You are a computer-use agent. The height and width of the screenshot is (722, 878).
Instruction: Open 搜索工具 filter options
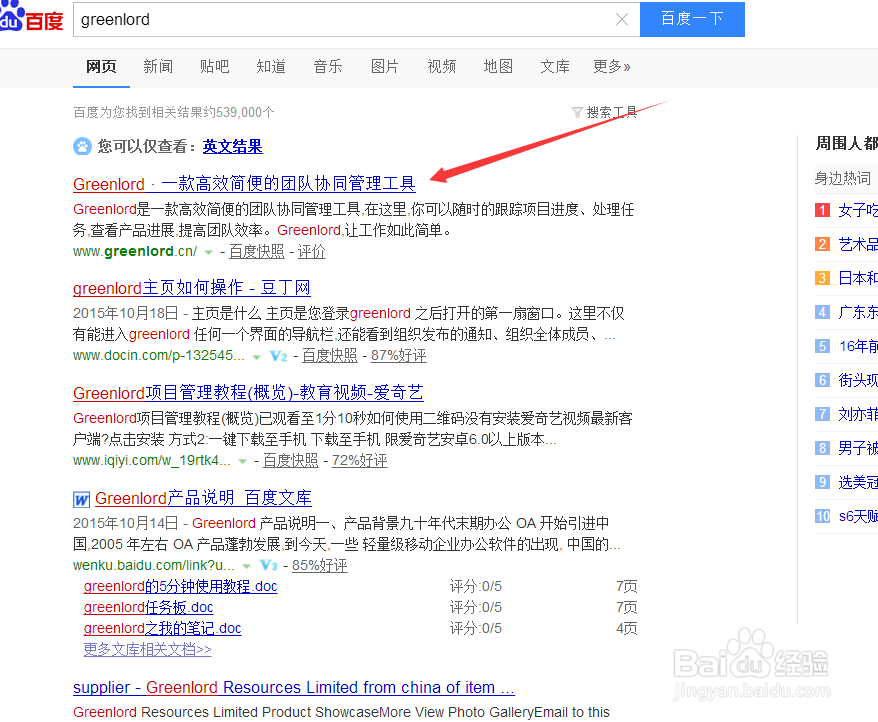[604, 113]
